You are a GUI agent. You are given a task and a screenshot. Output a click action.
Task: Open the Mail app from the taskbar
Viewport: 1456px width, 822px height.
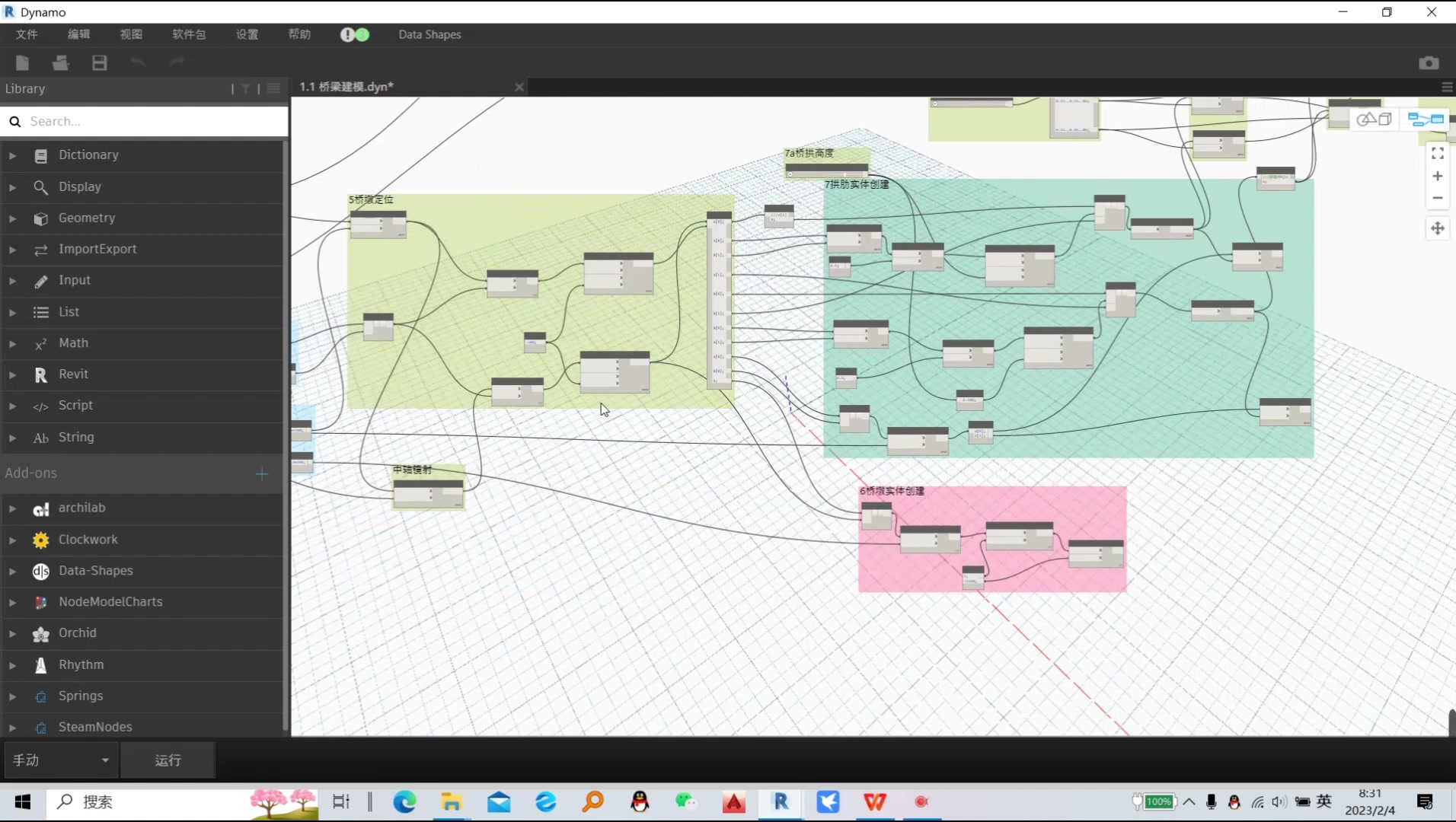click(499, 801)
